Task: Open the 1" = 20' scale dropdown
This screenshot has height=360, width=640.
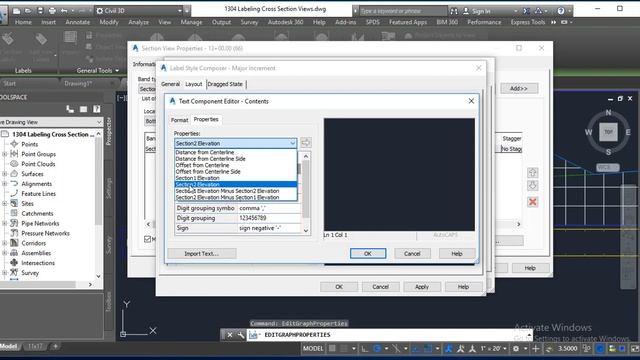Action: click(493, 349)
